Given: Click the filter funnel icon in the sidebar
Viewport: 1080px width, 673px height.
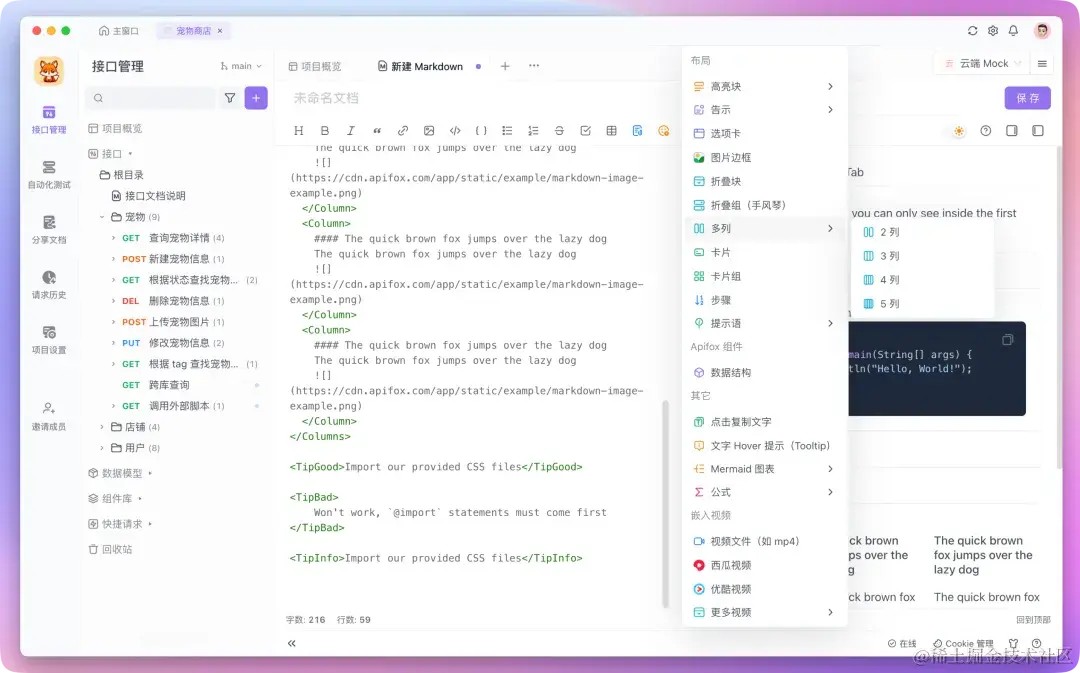Looking at the screenshot, I should pyautogui.click(x=230, y=98).
